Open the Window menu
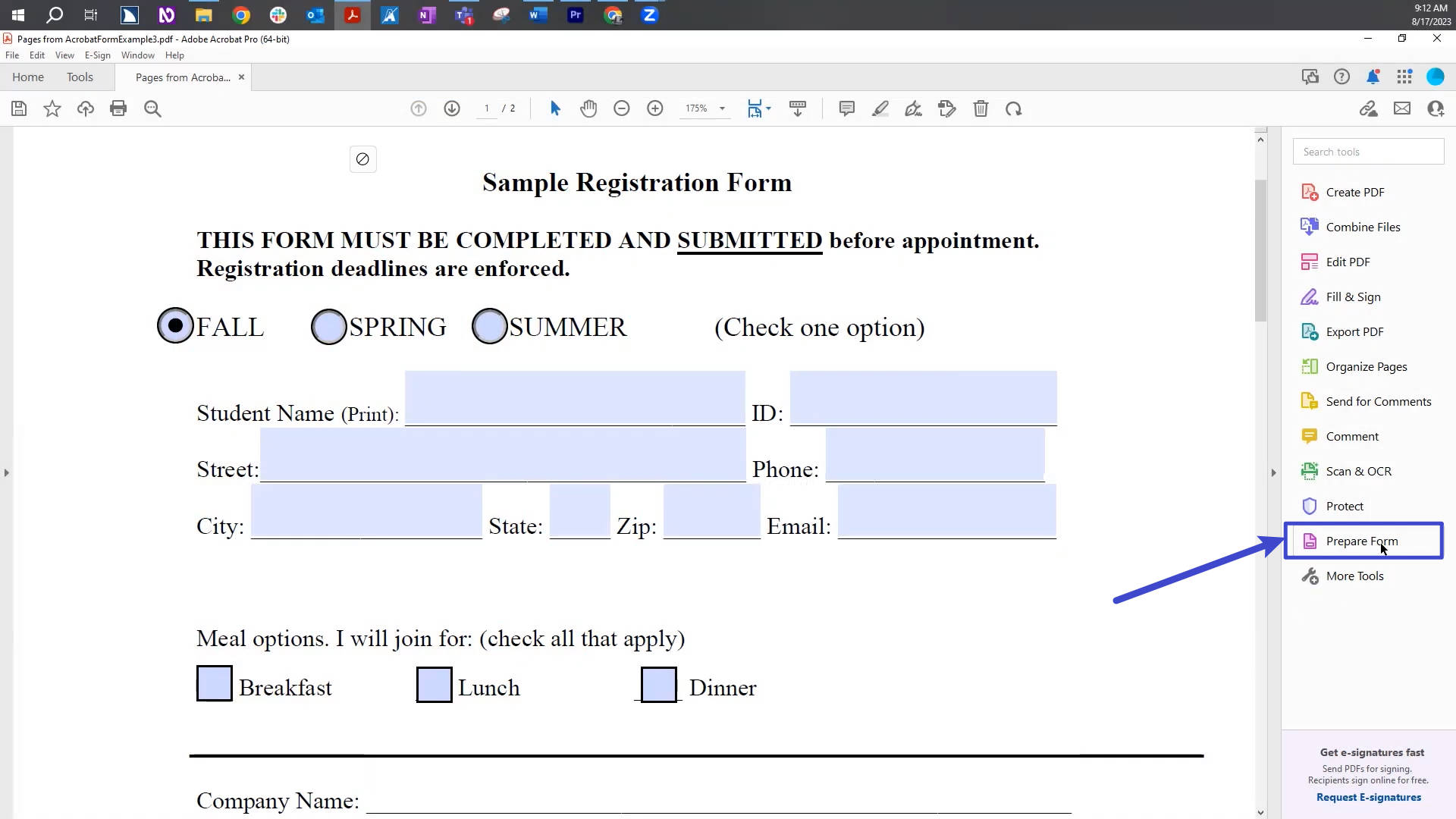The width and height of the screenshot is (1456, 819). [x=138, y=55]
